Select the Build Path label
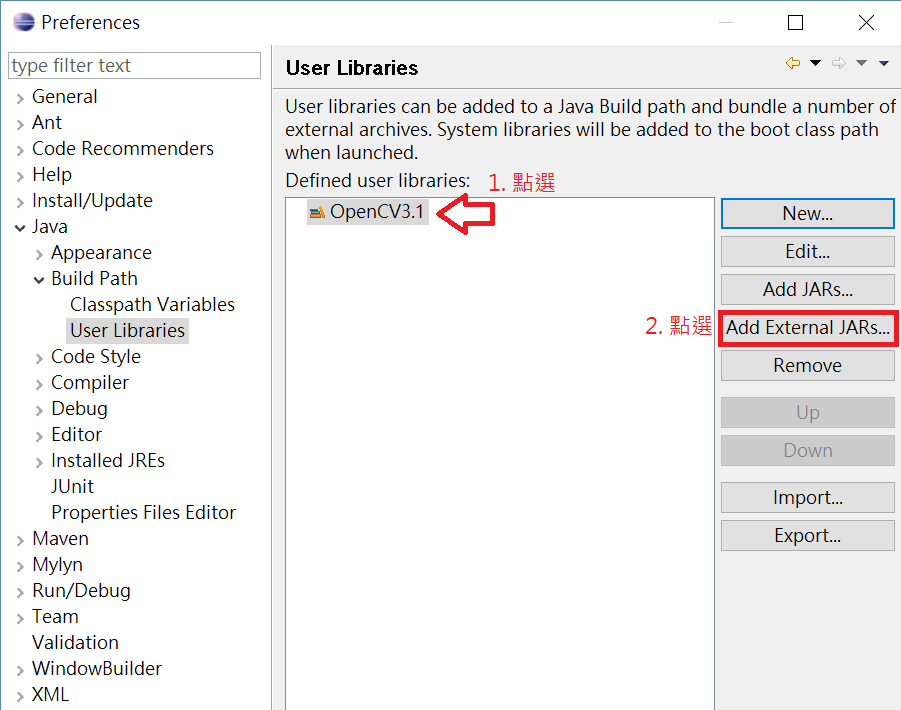 (94, 279)
